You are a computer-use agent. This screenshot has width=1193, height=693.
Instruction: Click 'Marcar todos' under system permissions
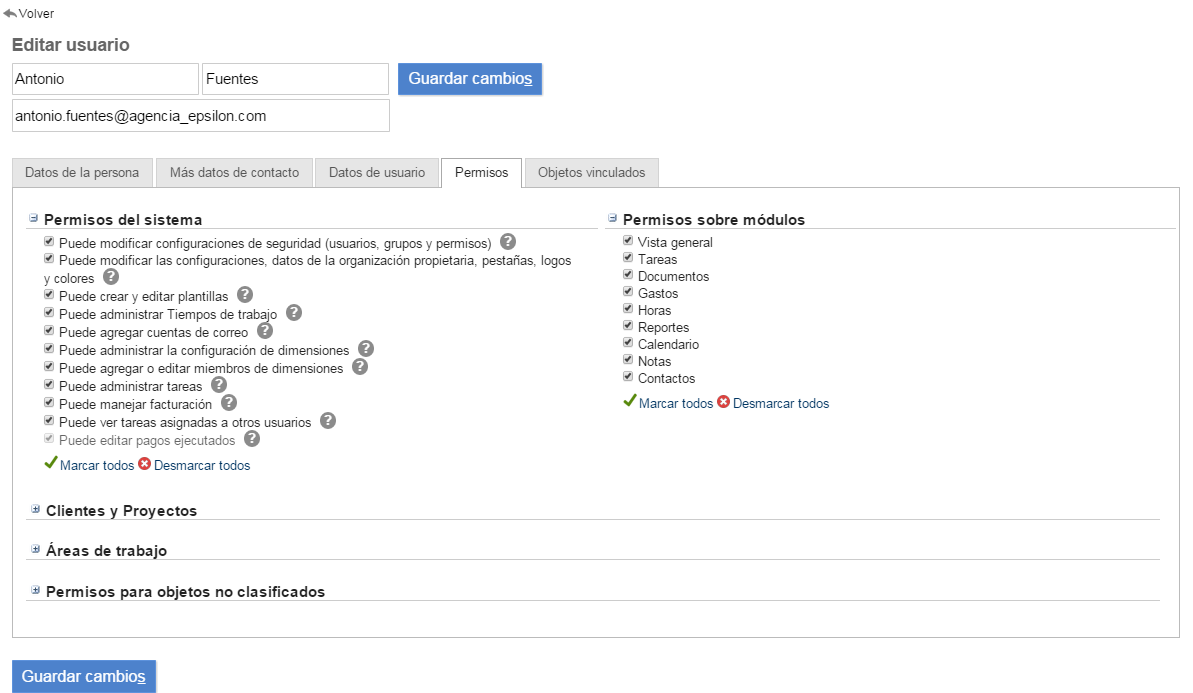pyautogui.click(x=96, y=465)
